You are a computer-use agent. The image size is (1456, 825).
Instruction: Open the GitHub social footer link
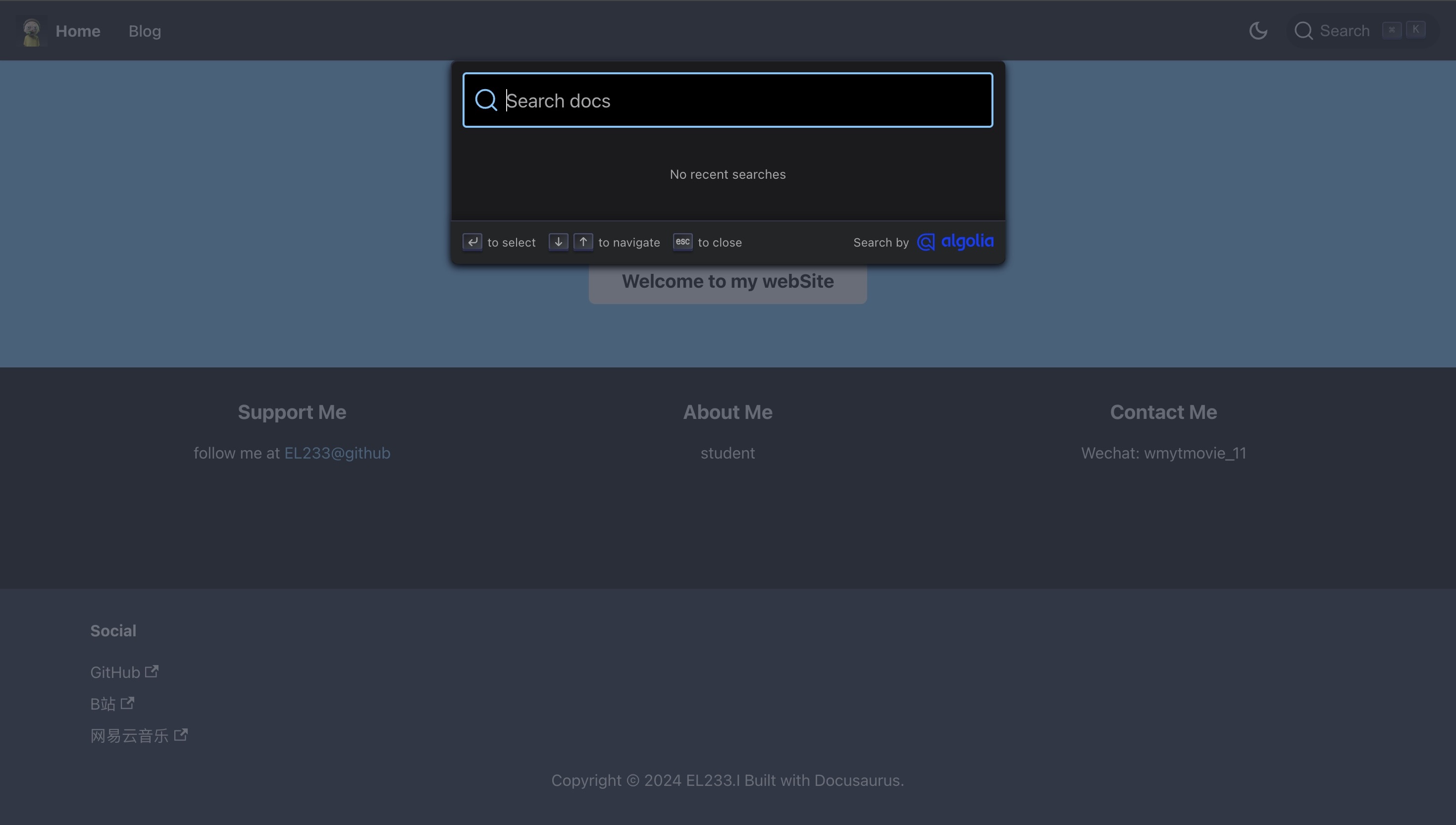(124, 672)
